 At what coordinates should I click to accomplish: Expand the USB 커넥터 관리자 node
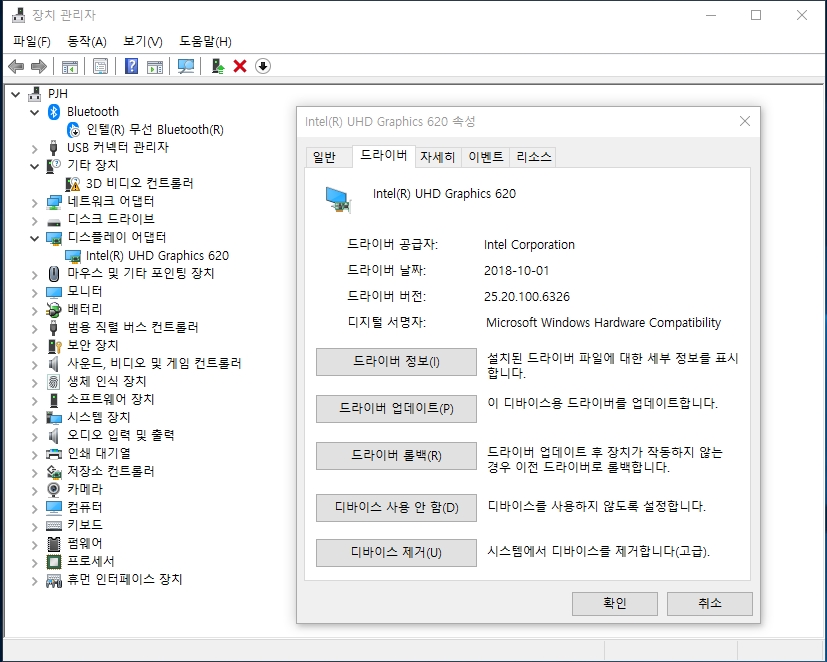(35, 148)
